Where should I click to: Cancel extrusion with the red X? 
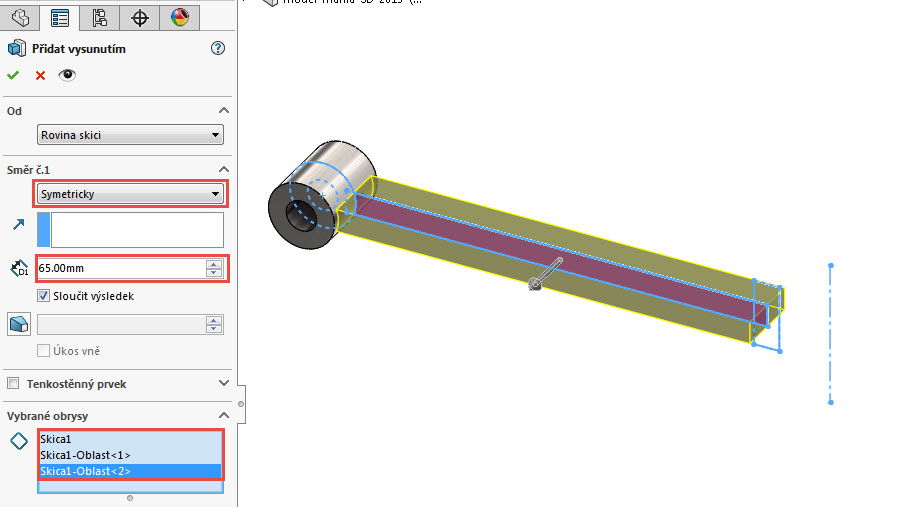coord(40,75)
